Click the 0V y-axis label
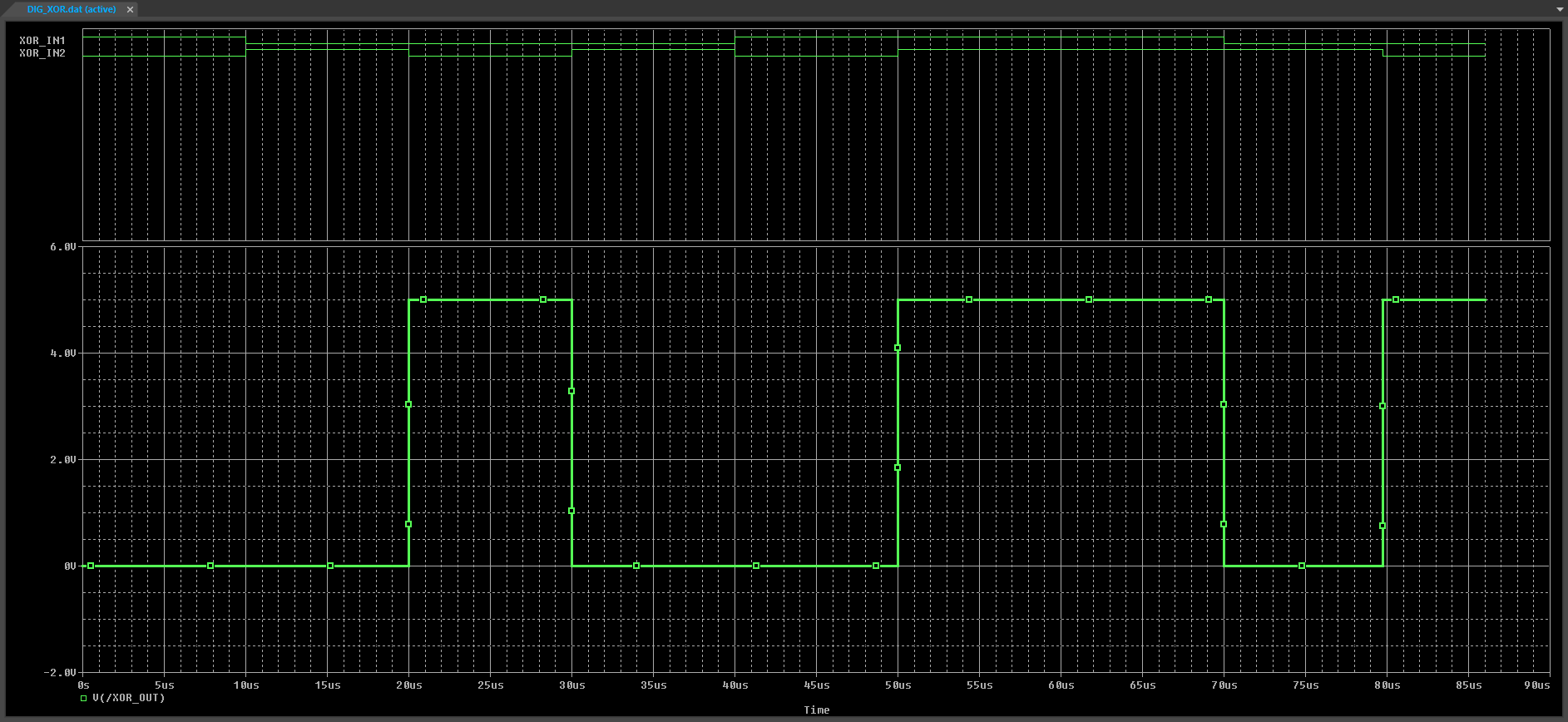The image size is (1568, 722). click(x=70, y=566)
